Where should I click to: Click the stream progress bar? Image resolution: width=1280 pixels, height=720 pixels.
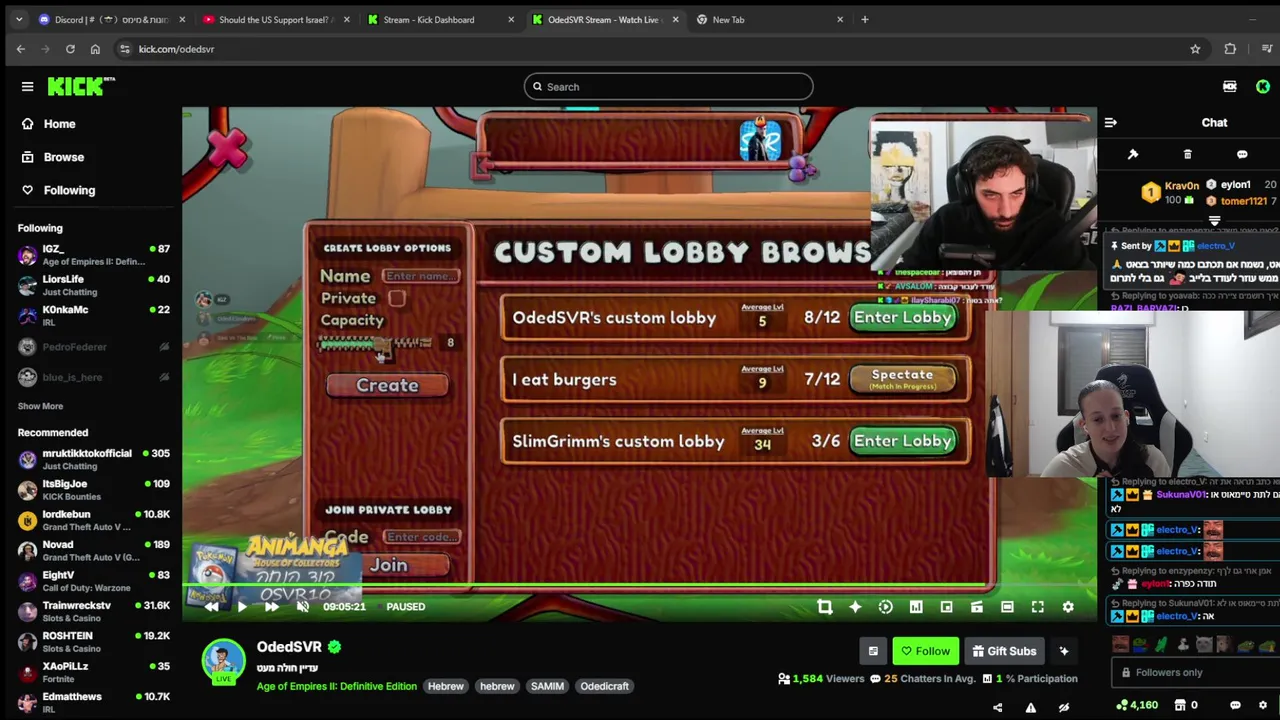coord(640,586)
